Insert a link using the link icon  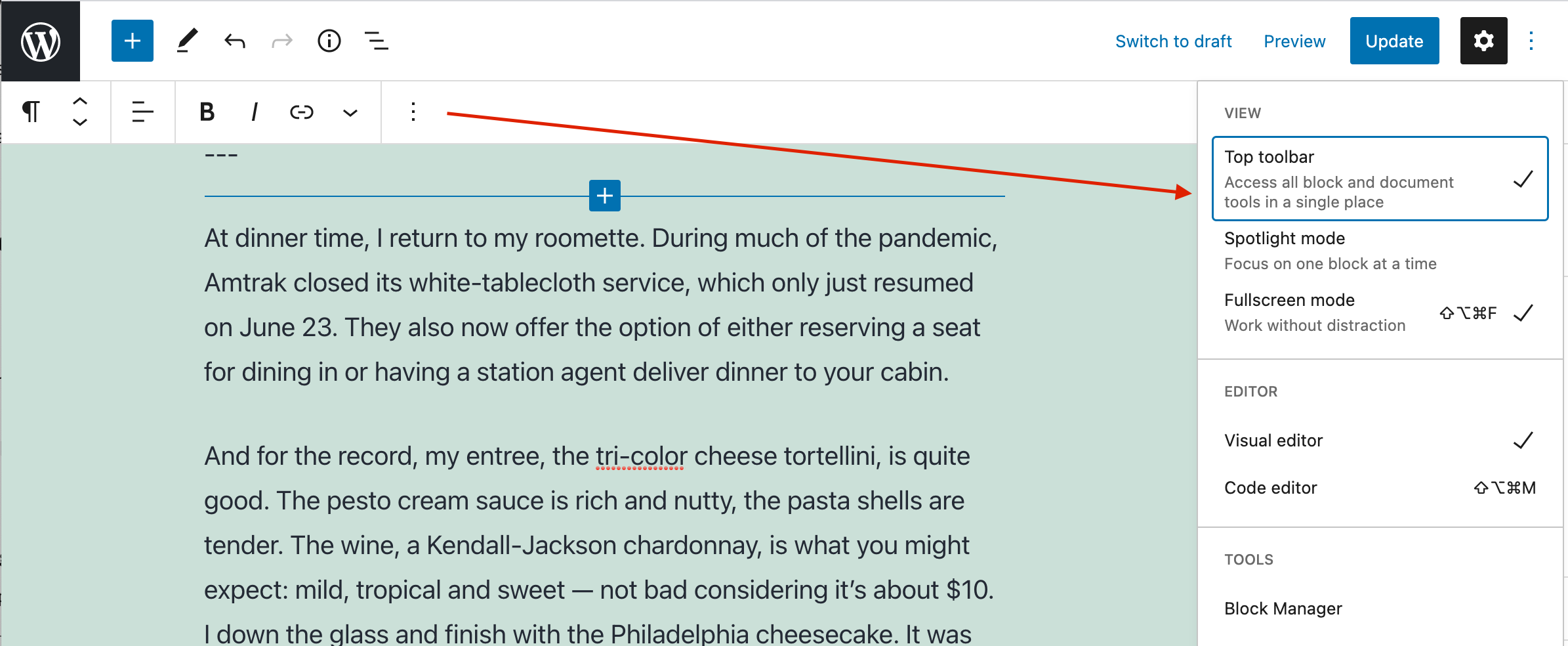tap(301, 112)
